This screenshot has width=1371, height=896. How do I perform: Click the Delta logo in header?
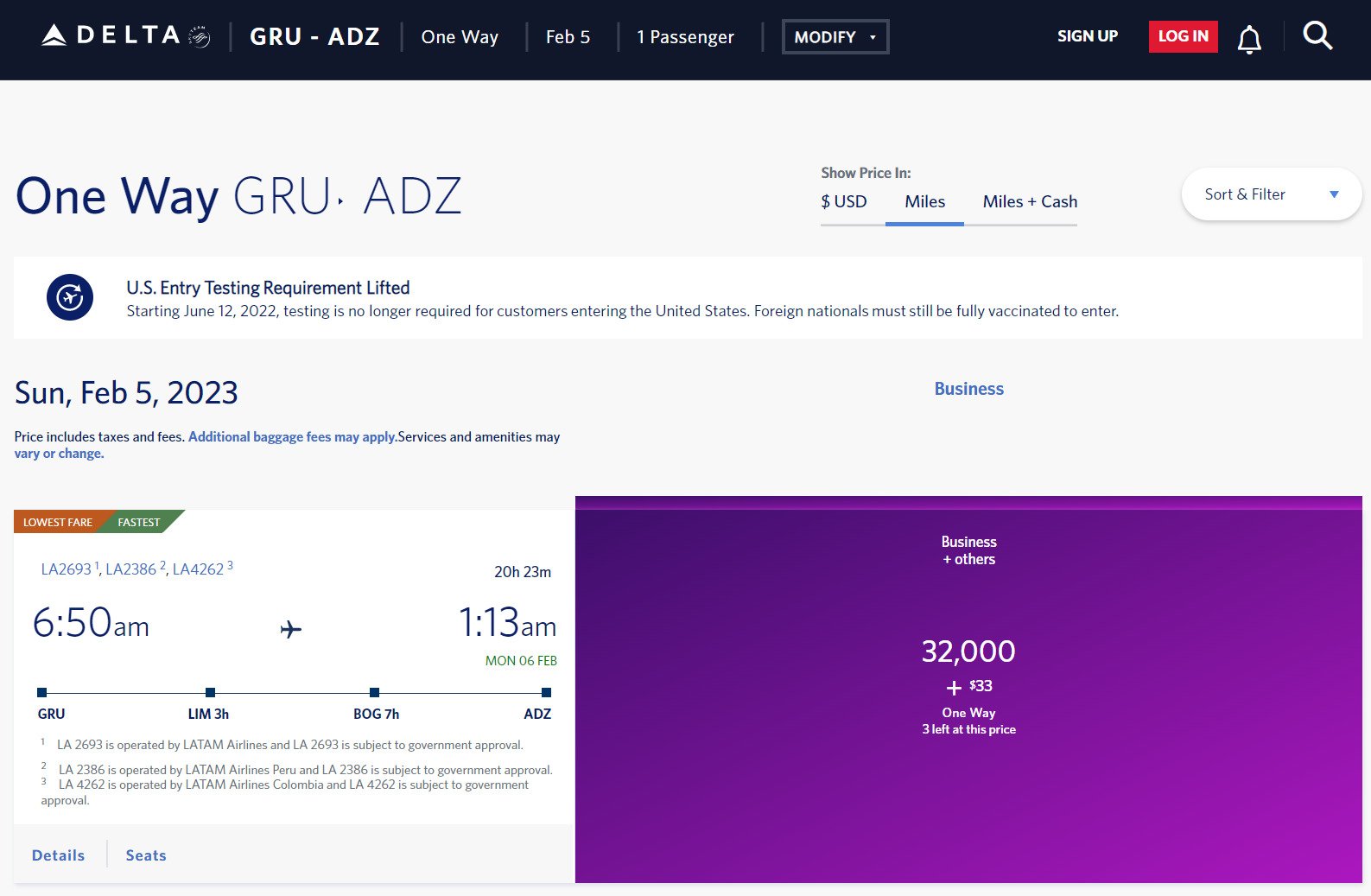click(125, 35)
